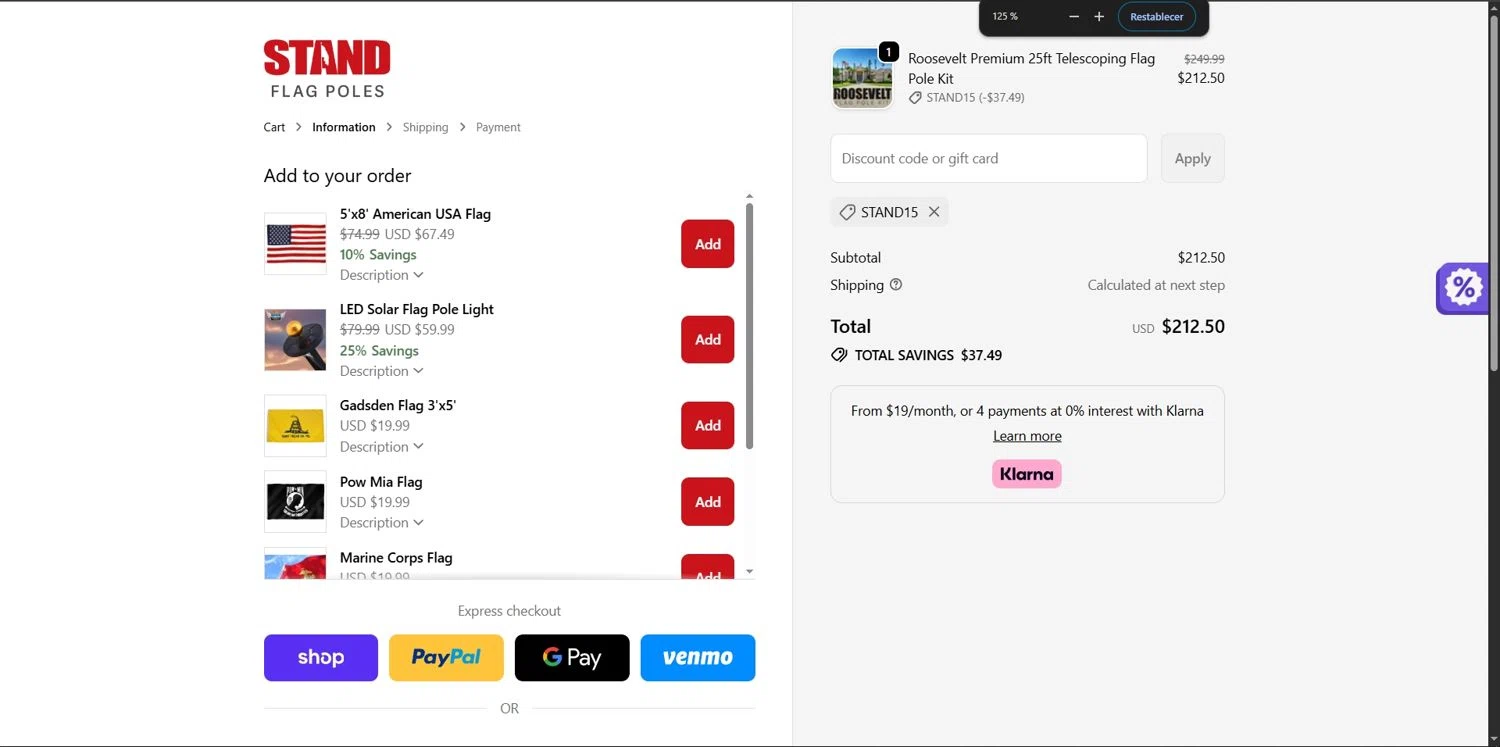Open the purple percent discount badge
The width and height of the screenshot is (1500, 747).
pos(1462,288)
